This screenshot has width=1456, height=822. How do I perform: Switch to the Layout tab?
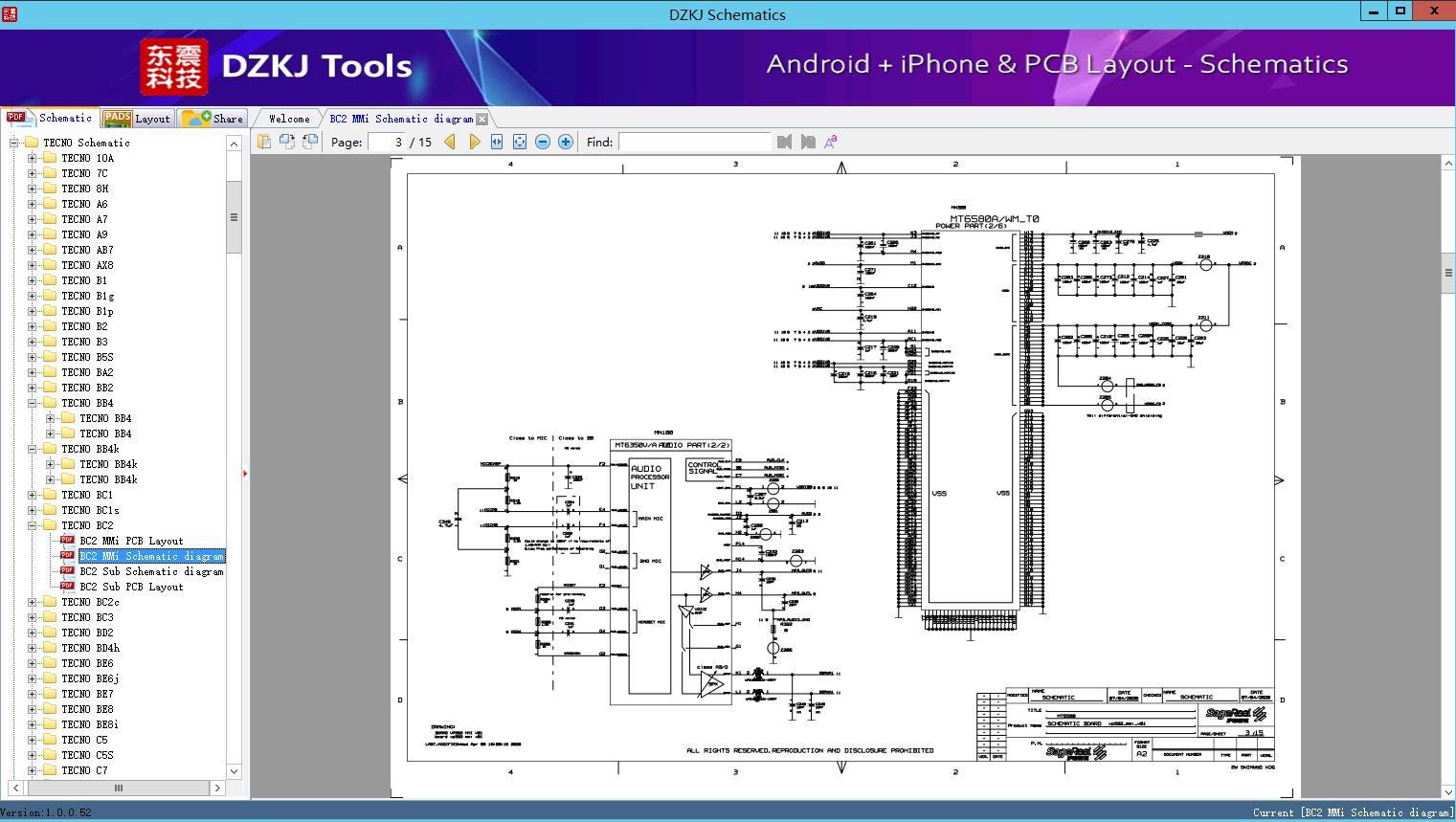[137, 119]
